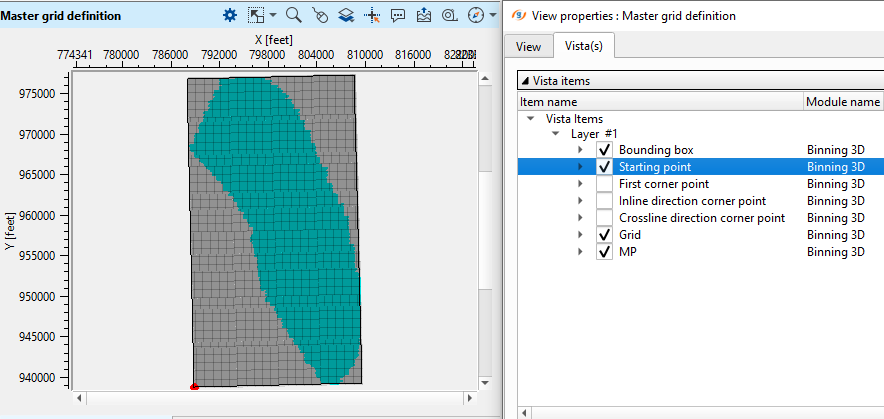Collapse the Layer #1 tree node
The width and height of the screenshot is (884, 419).
[x=555, y=133]
